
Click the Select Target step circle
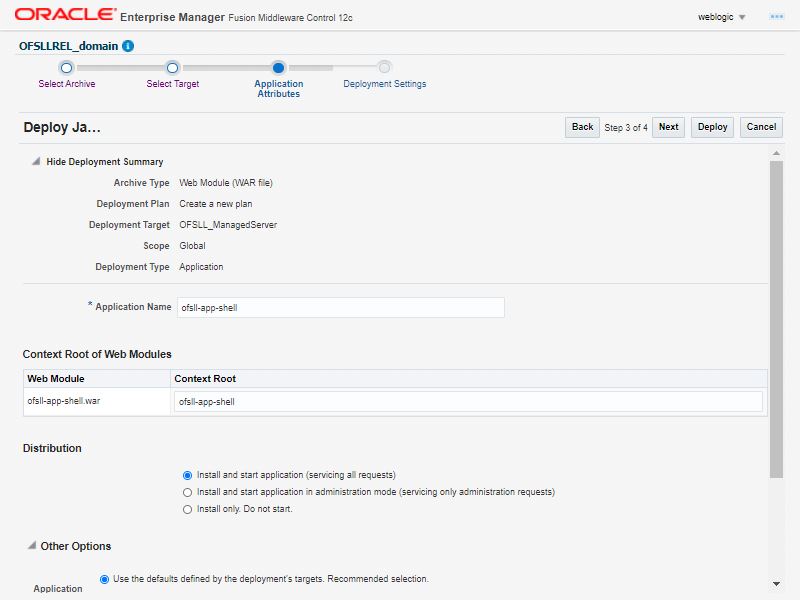click(x=172, y=67)
